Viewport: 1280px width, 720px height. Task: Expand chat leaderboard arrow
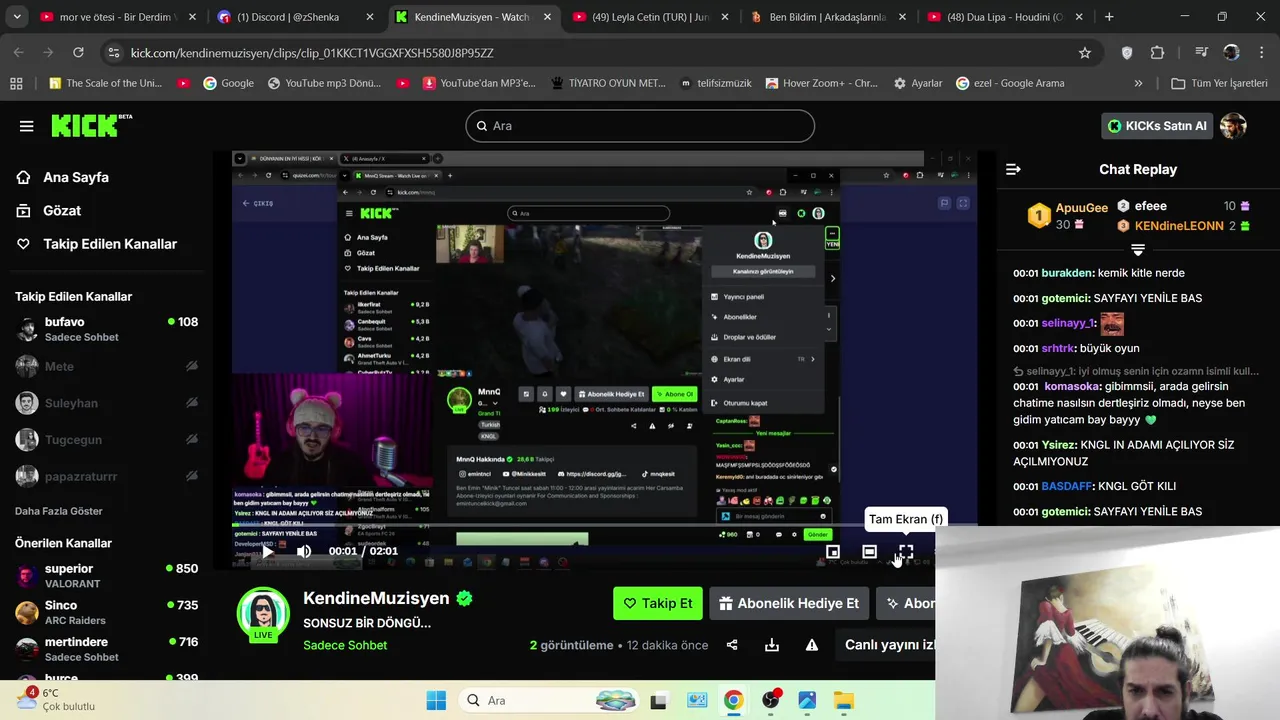(x=1138, y=249)
